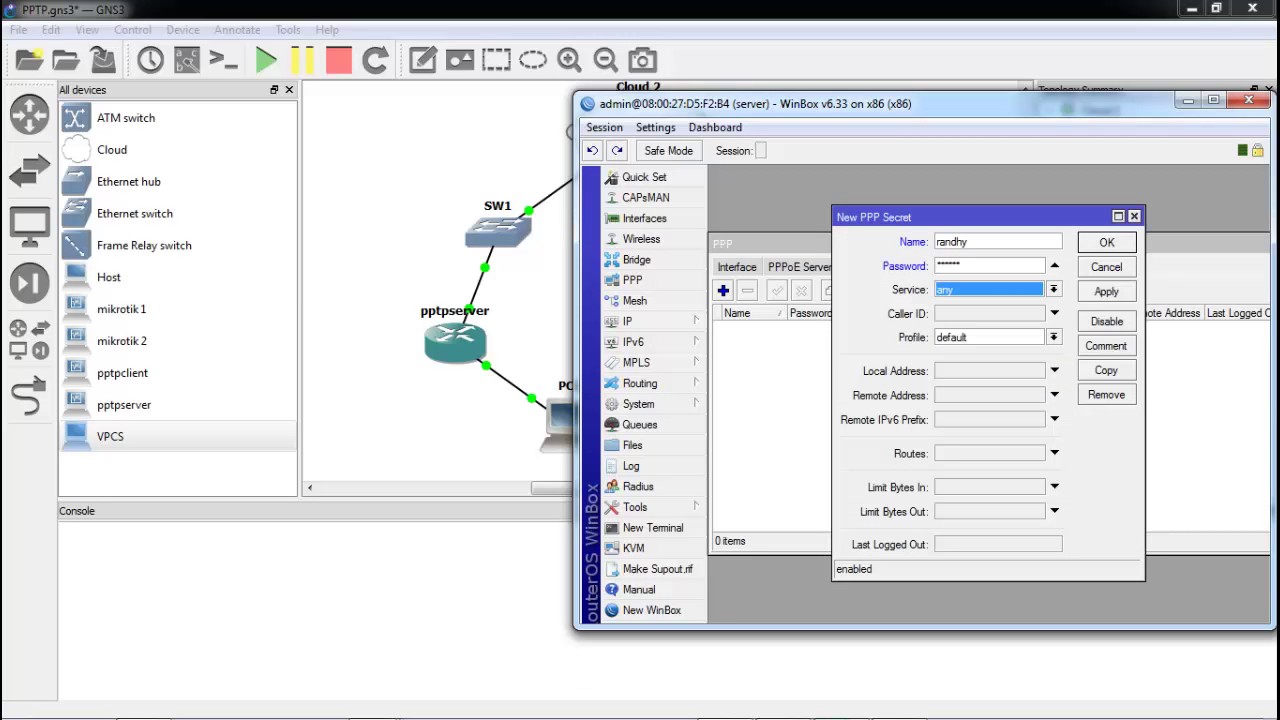
Task: Stop all nodes with the red square icon
Action: click(339, 60)
